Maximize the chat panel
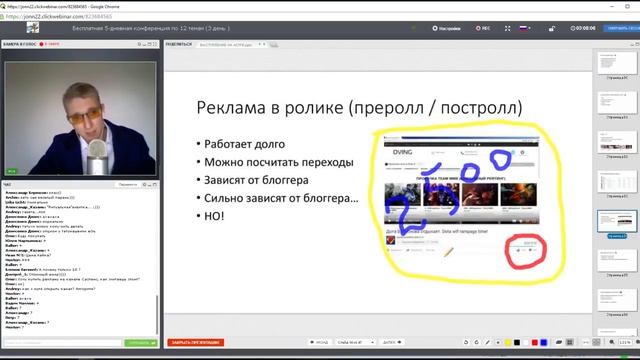The image size is (640, 360). coord(155,185)
